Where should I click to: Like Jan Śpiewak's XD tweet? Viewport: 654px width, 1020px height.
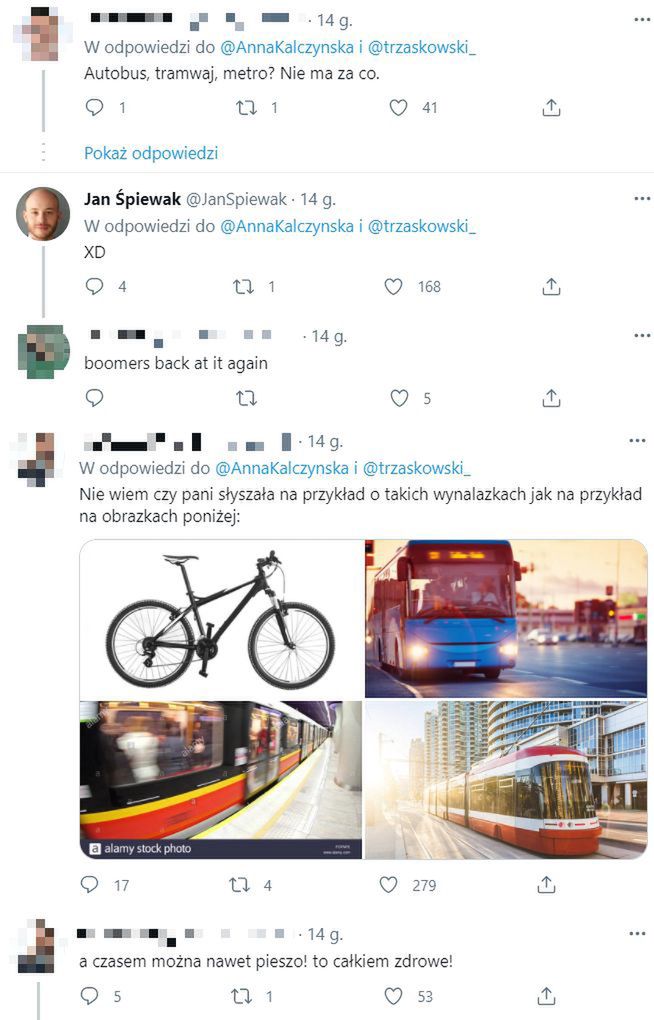[394, 286]
